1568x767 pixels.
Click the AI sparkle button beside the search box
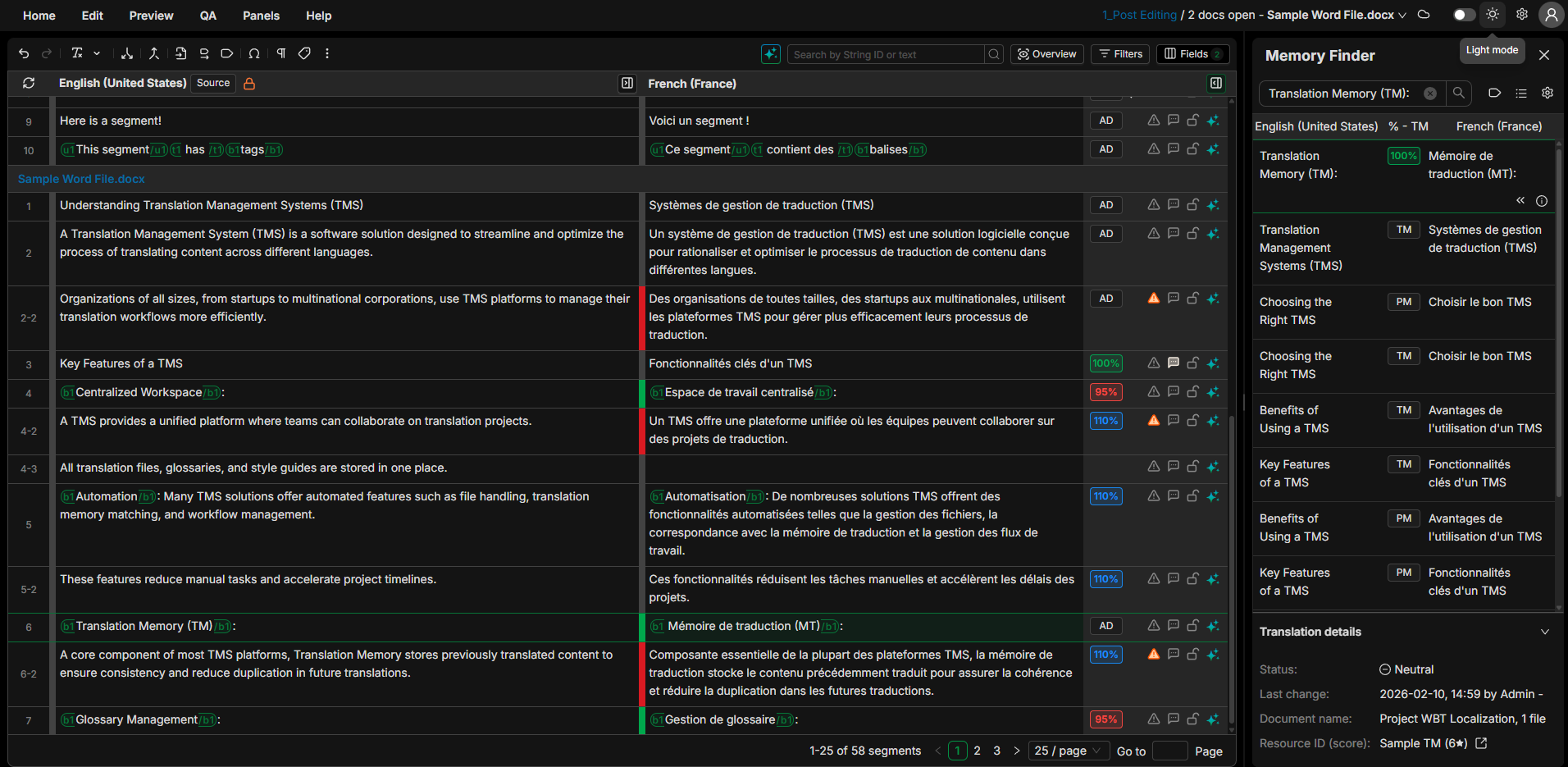click(x=770, y=54)
